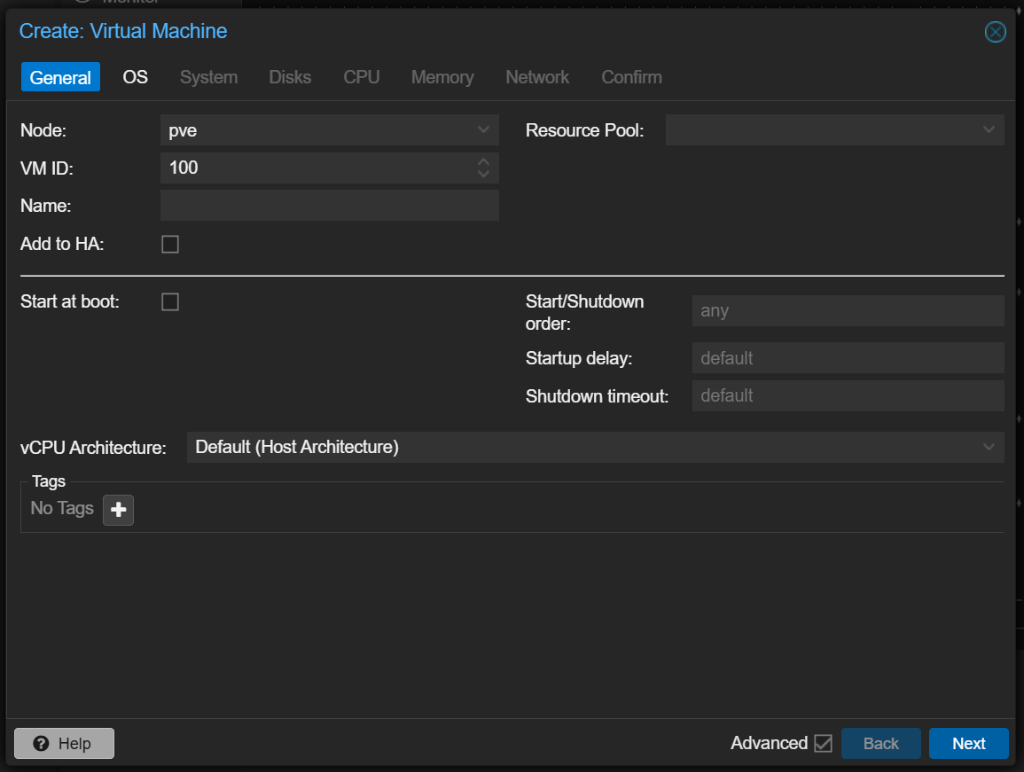Tick the Start at boot checkbox
This screenshot has height=772, width=1024.
[x=170, y=302]
